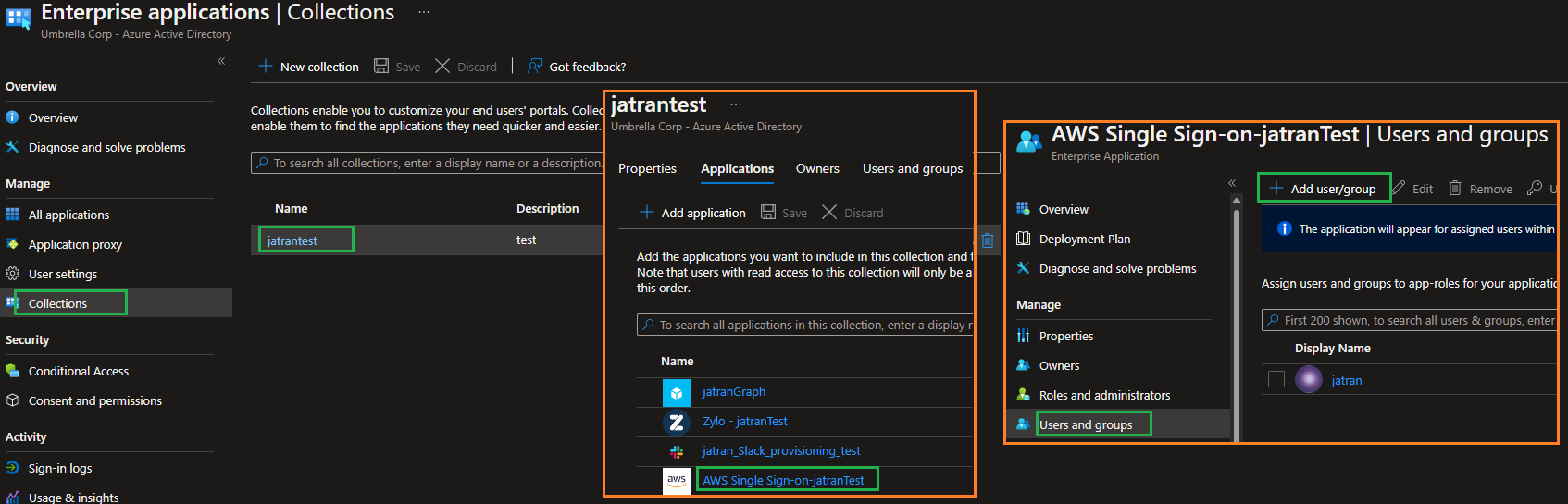1568x504 pixels.
Task: Click the delete trash icon for jatrantest row
Action: [987, 240]
